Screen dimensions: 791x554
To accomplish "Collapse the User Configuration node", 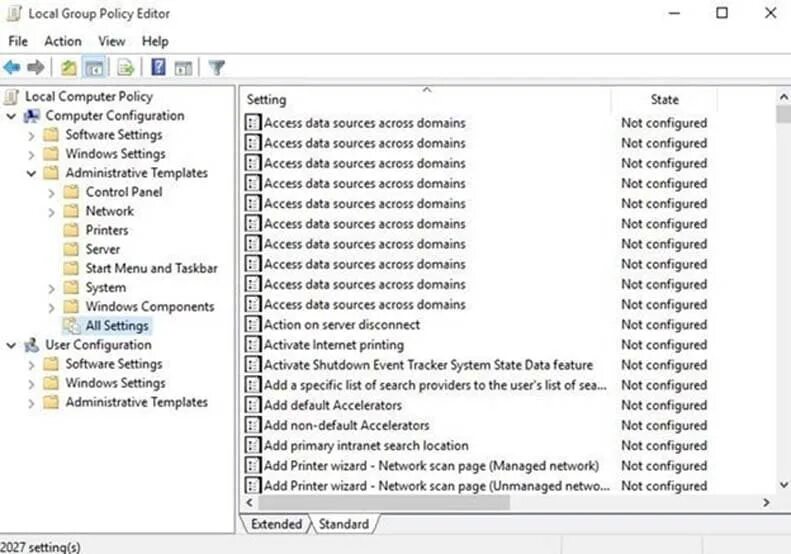I will tap(11, 346).
